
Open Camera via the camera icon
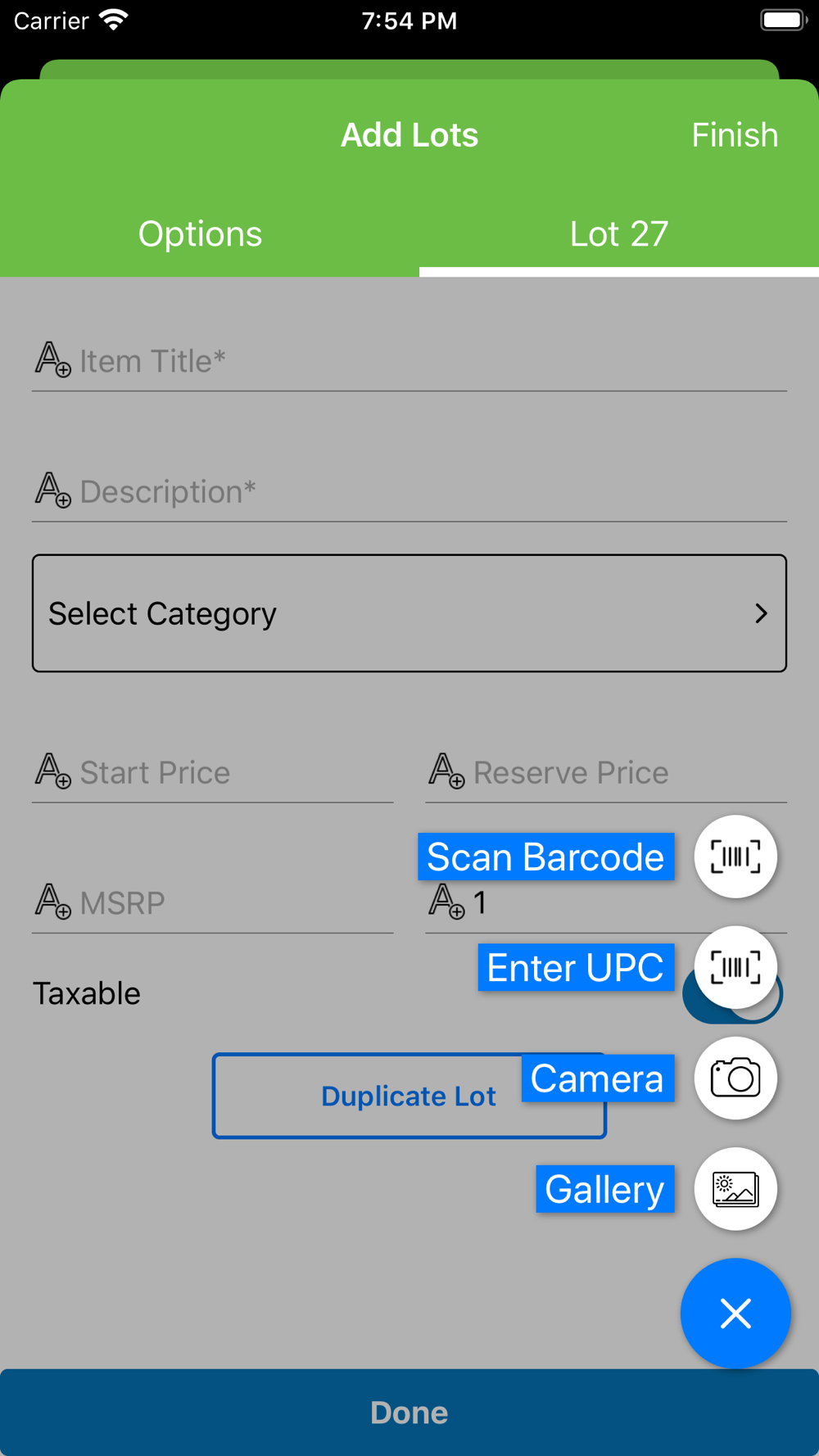pyautogui.click(x=735, y=1078)
